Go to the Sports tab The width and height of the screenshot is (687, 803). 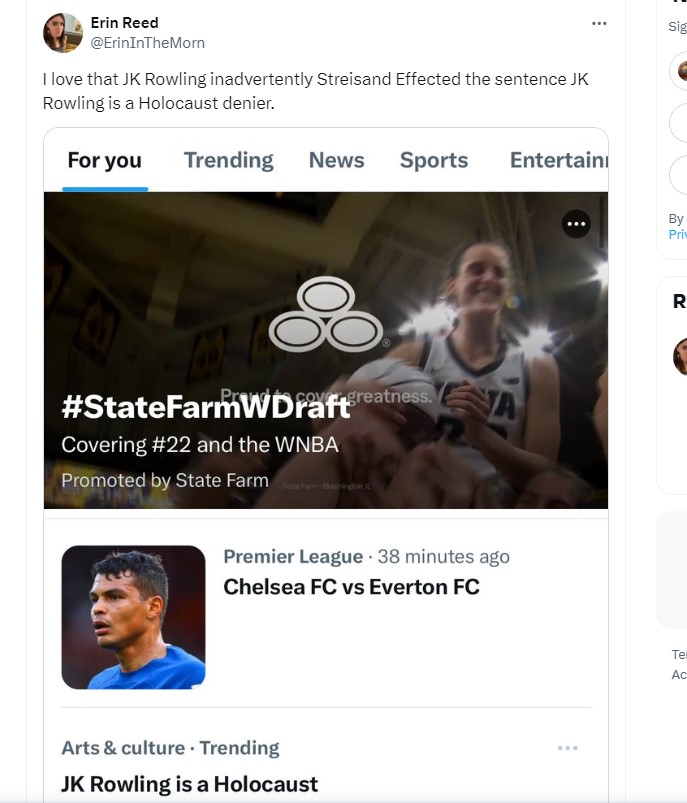tap(434, 160)
